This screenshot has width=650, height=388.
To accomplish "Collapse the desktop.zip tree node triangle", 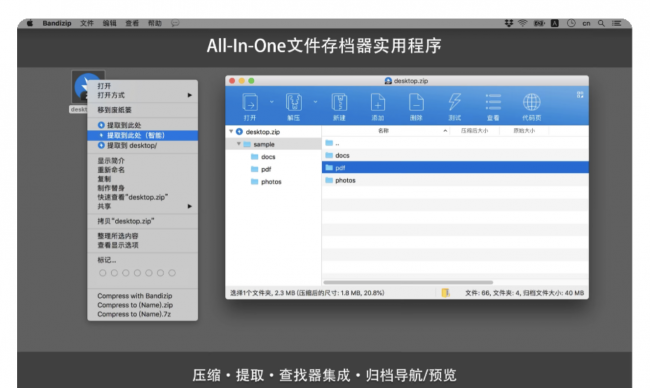I will [x=231, y=131].
